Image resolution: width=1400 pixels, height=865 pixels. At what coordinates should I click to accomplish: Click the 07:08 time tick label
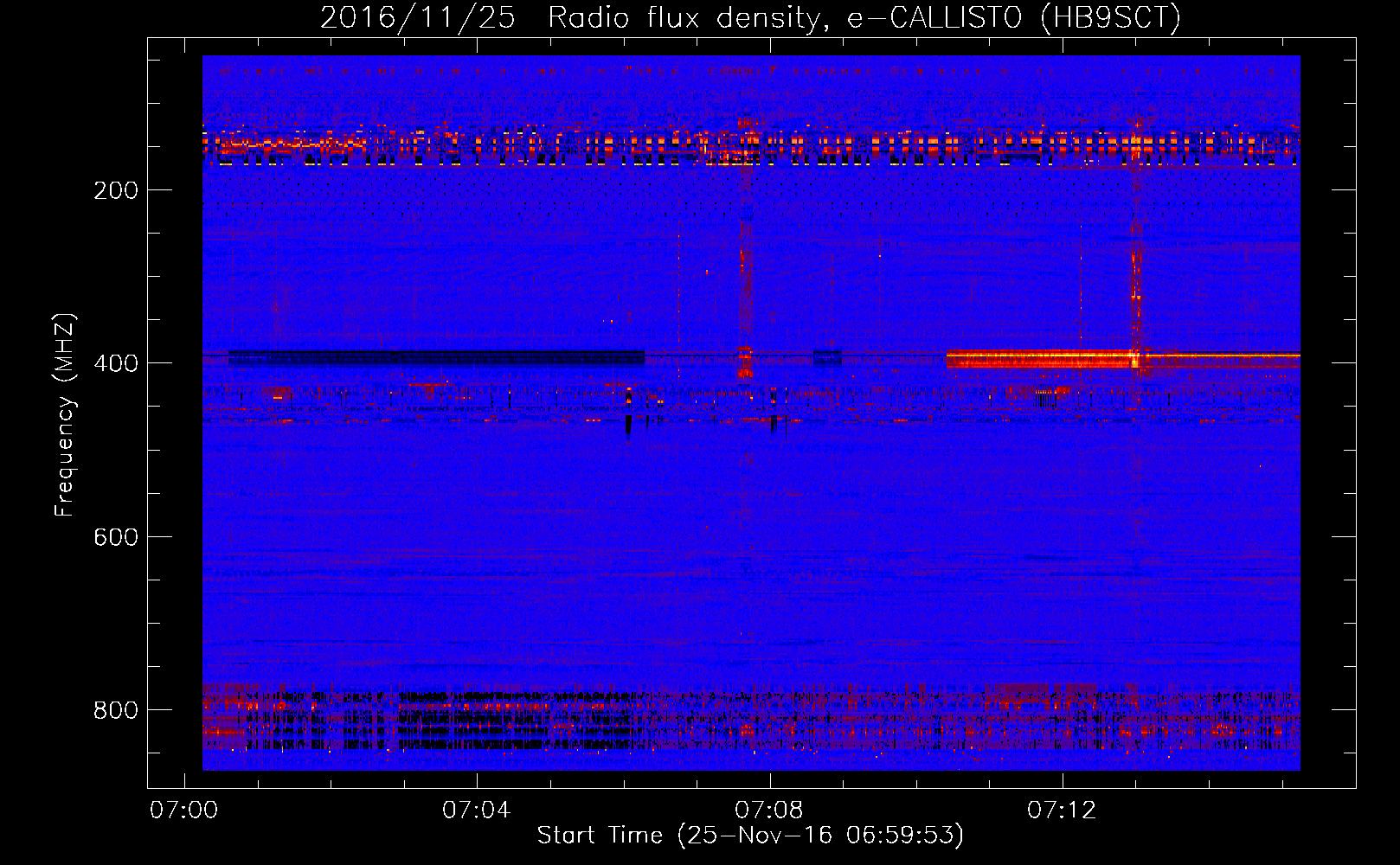pos(769,811)
